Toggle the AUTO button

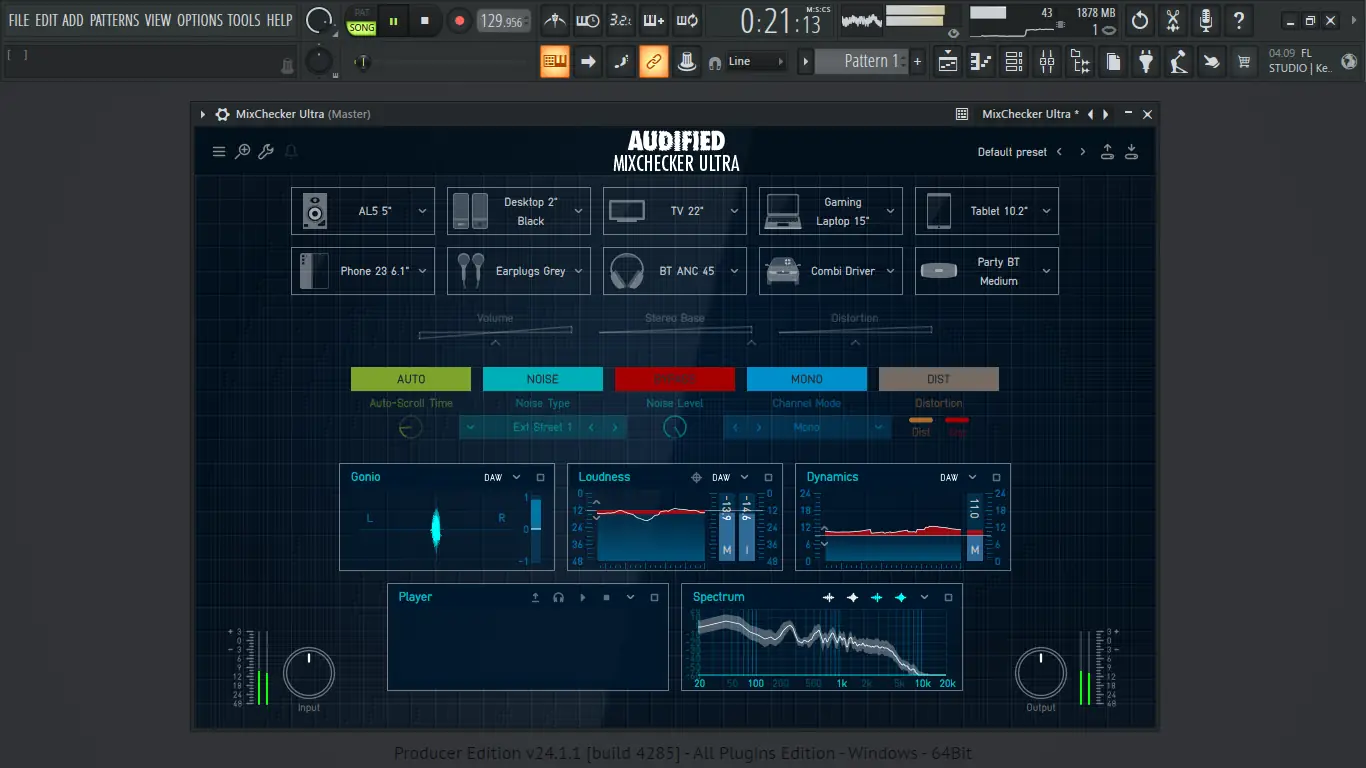[411, 379]
